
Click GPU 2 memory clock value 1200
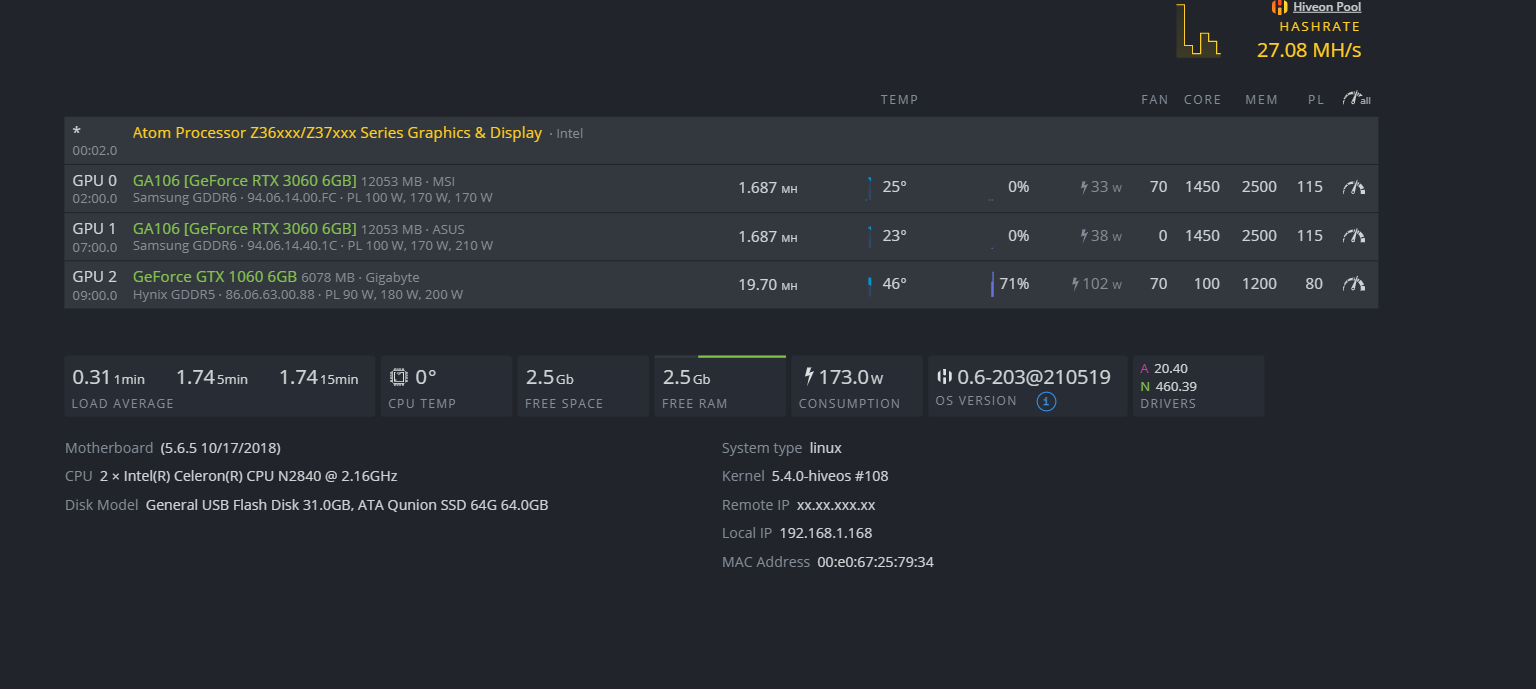(x=1259, y=284)
